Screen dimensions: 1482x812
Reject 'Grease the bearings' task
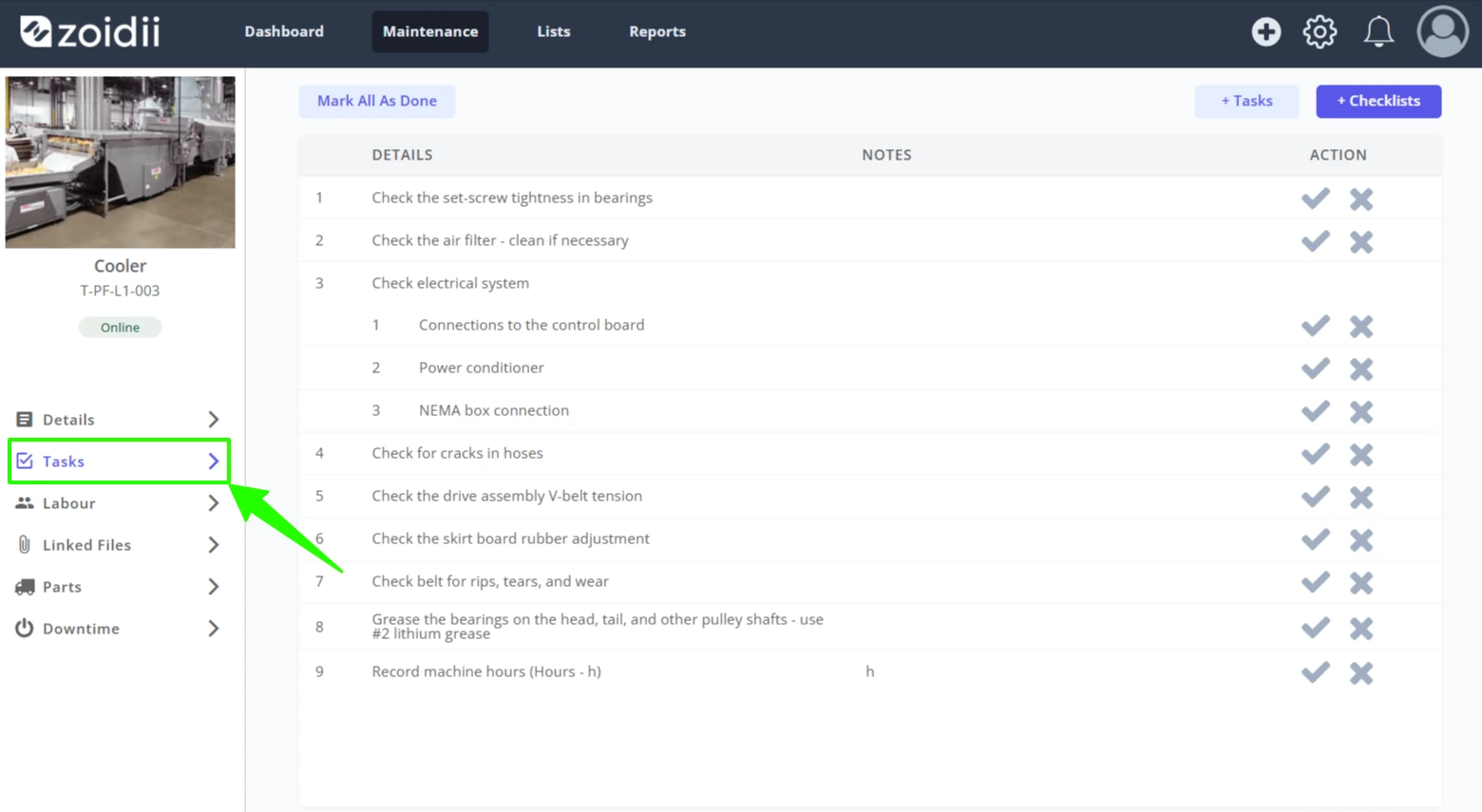pyautogui.click(x=1361, y=628)
